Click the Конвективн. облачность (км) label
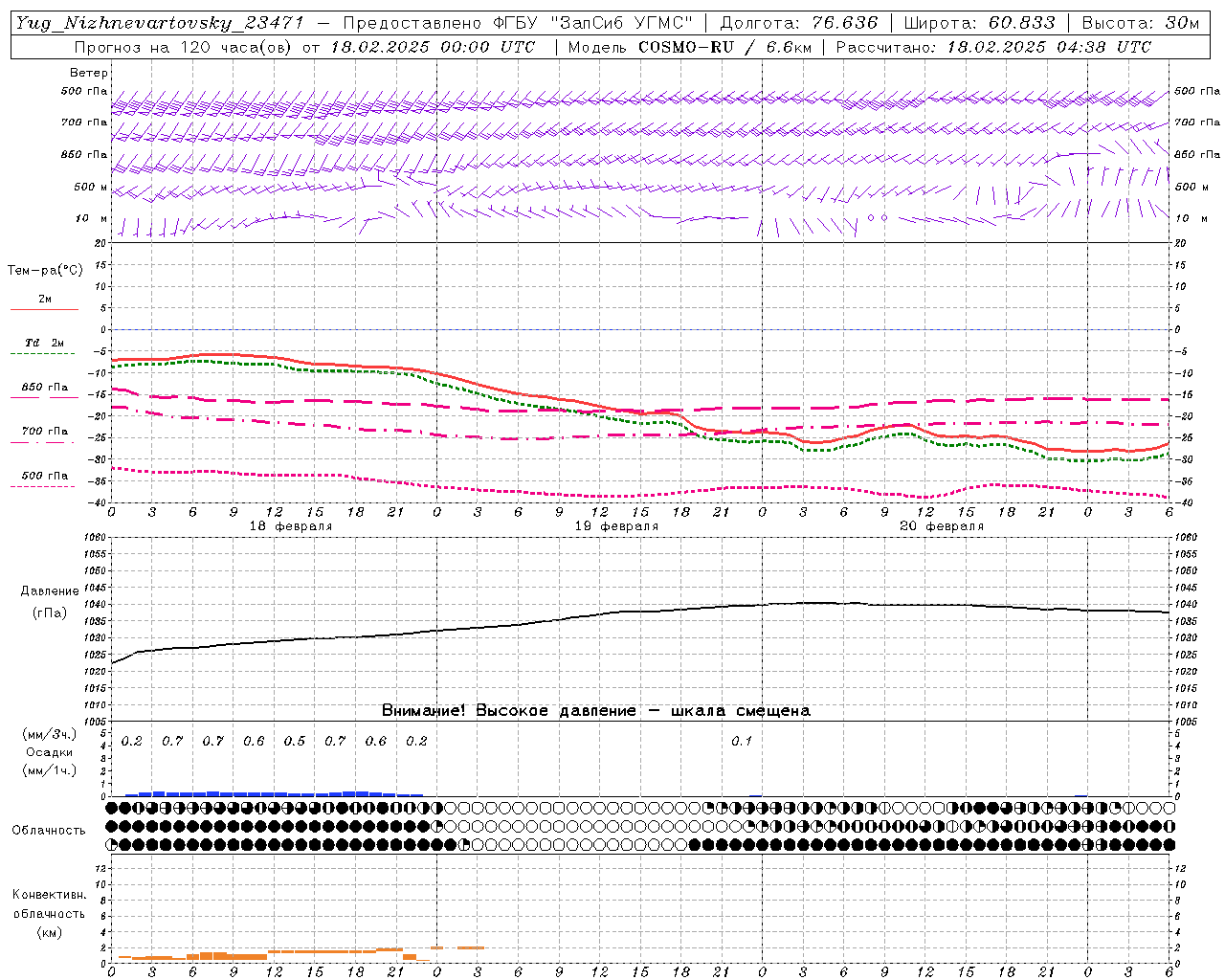Image resolution: width=1225 pixels, height=980 pixels. 49,913
